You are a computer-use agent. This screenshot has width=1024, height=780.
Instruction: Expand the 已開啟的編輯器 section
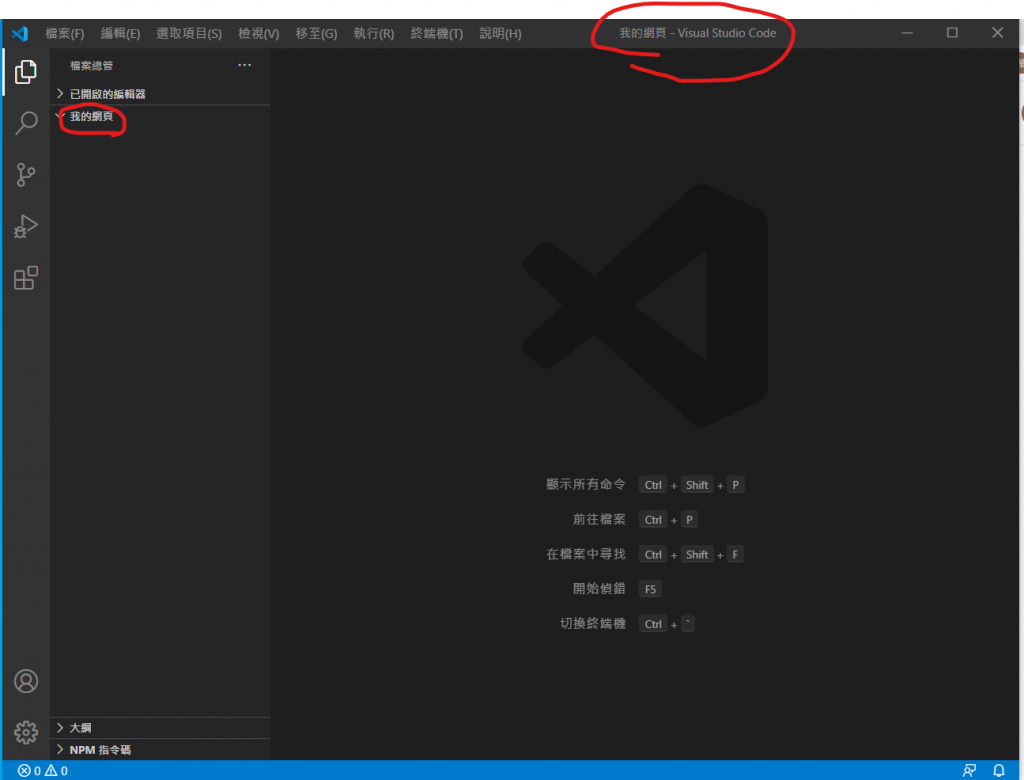[x=160, y=94]
